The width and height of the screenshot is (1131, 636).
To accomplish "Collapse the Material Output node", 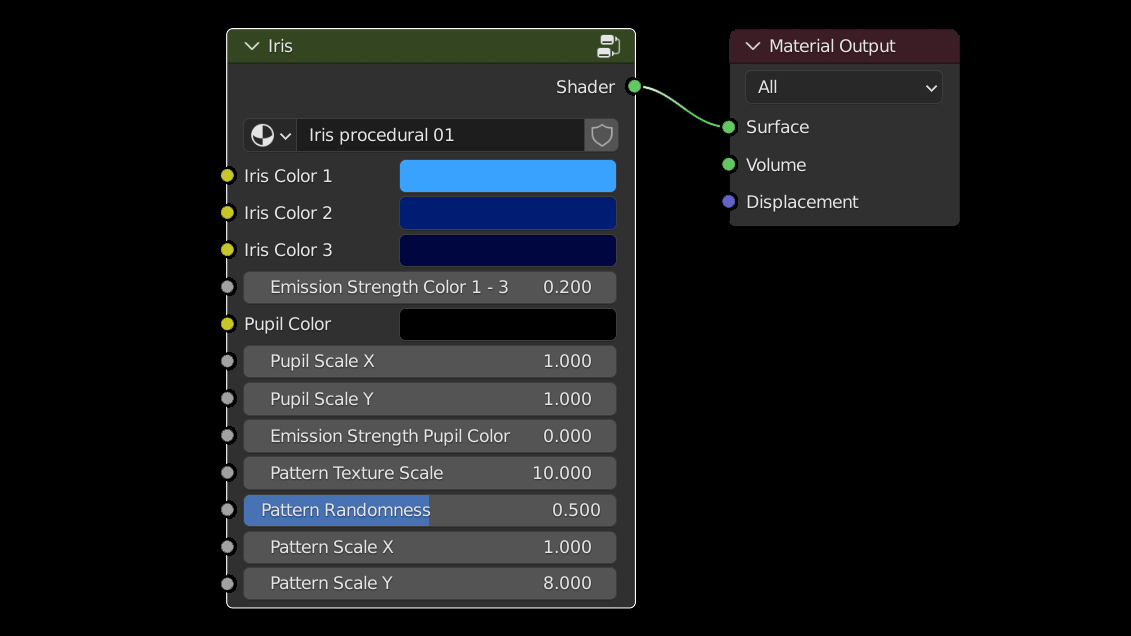I will (x=752, y=46).
